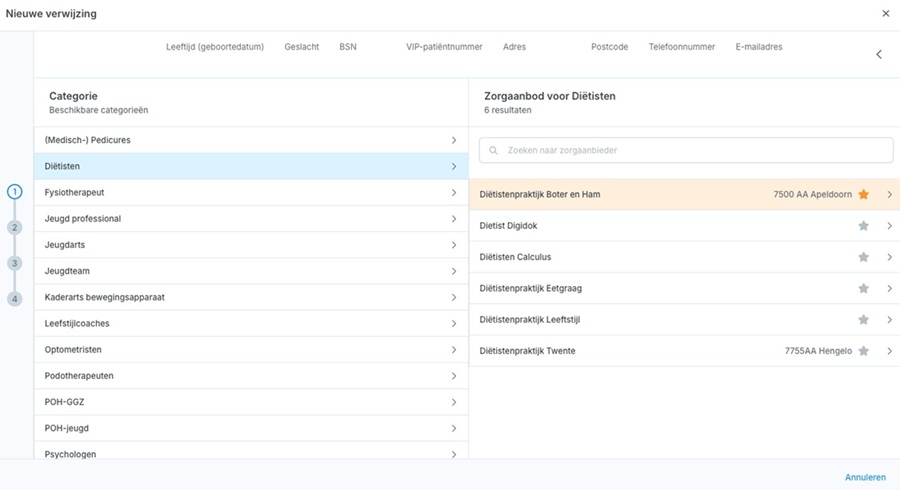Viewport: 900px width, 490px height.
Task: Click the arrow beside Jeugdteam
Action: coord(453,271)
